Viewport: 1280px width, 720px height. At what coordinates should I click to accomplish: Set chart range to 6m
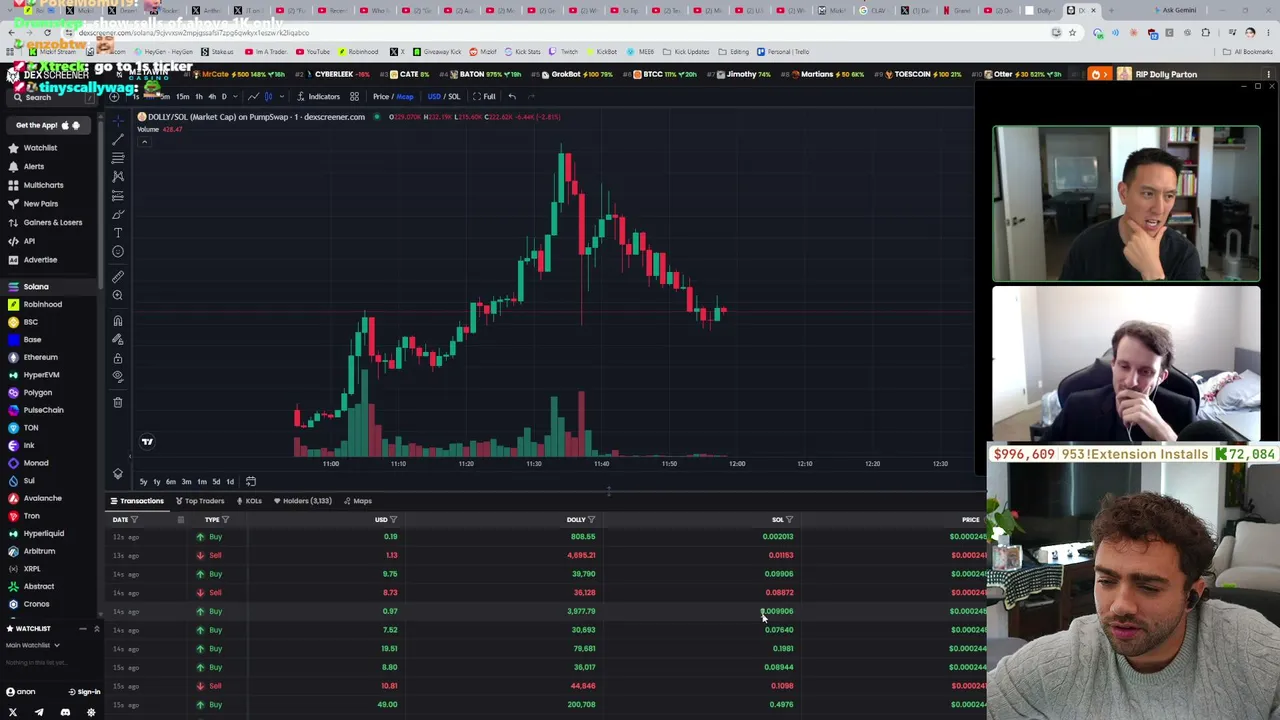click(171, 482)
